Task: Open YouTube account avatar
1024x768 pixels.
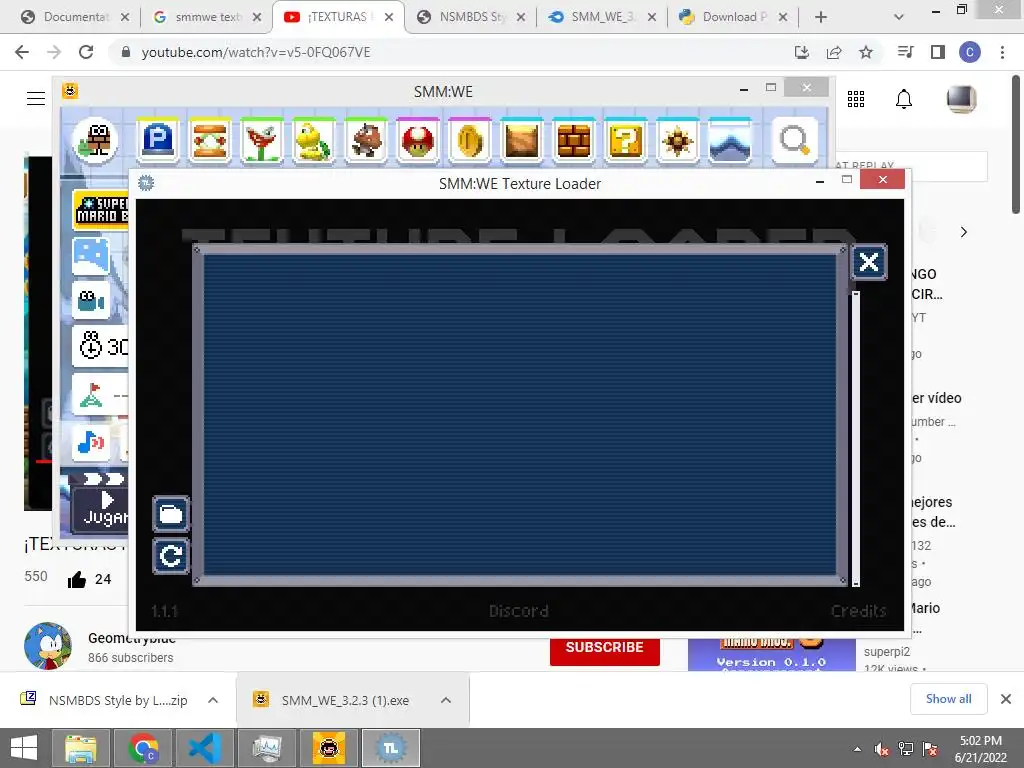Action: [962, 99]
